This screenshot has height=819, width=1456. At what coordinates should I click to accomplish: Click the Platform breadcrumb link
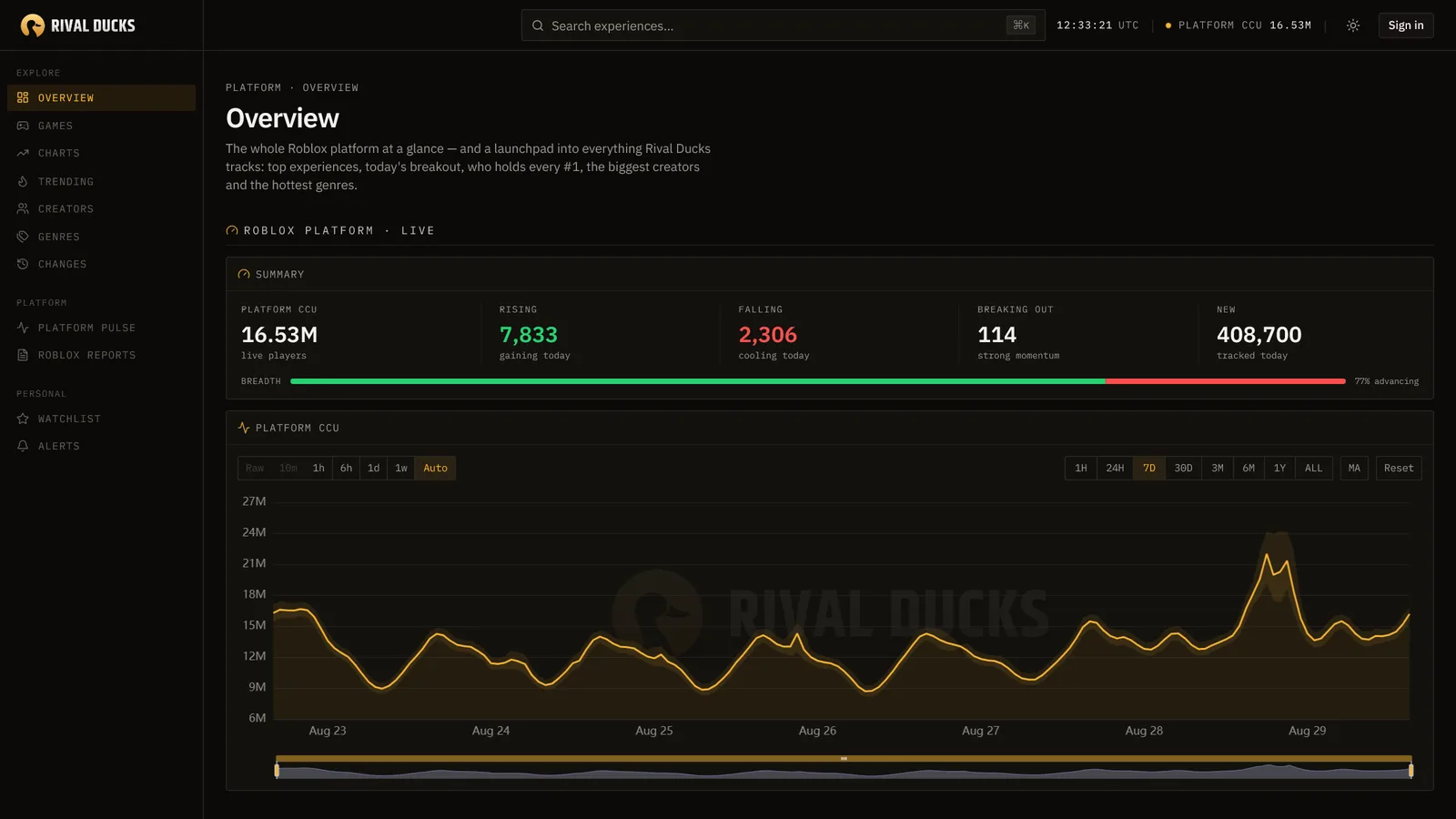253,87
